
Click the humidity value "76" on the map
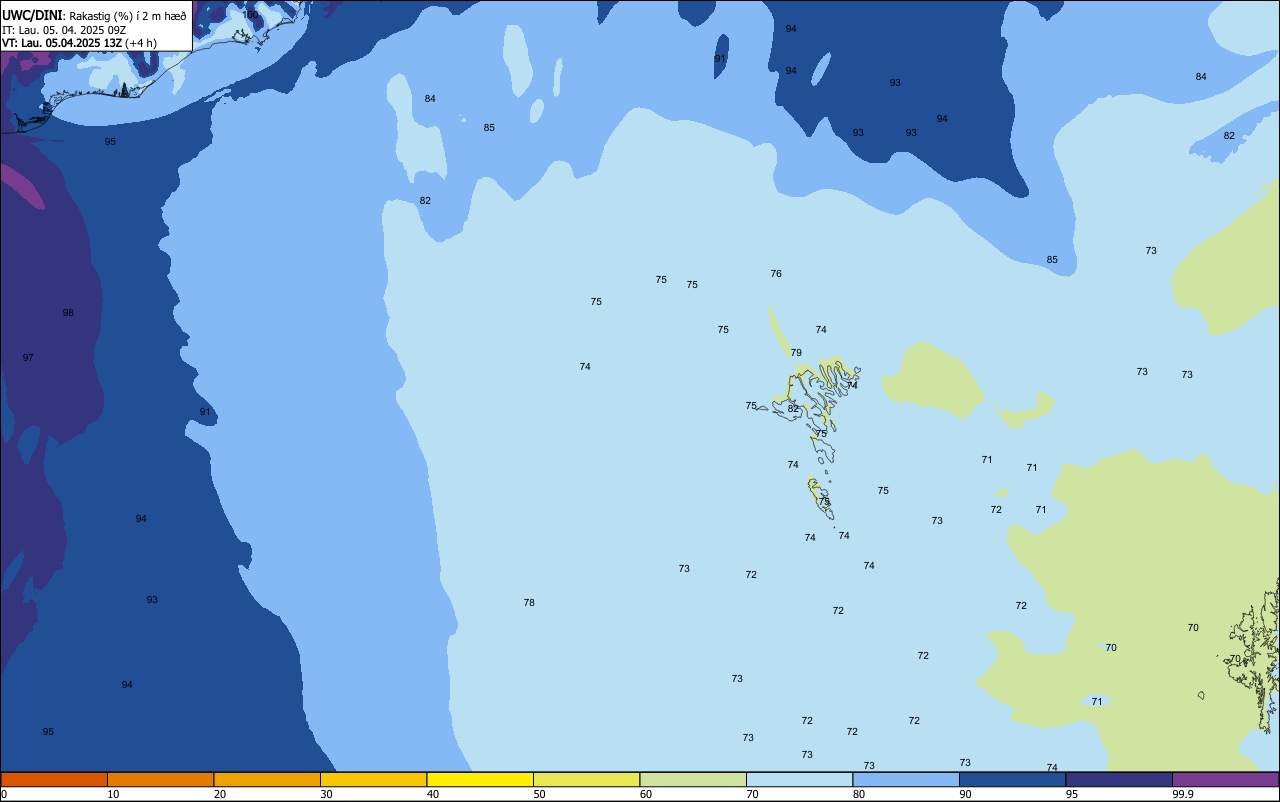click(x=776, y=274)
